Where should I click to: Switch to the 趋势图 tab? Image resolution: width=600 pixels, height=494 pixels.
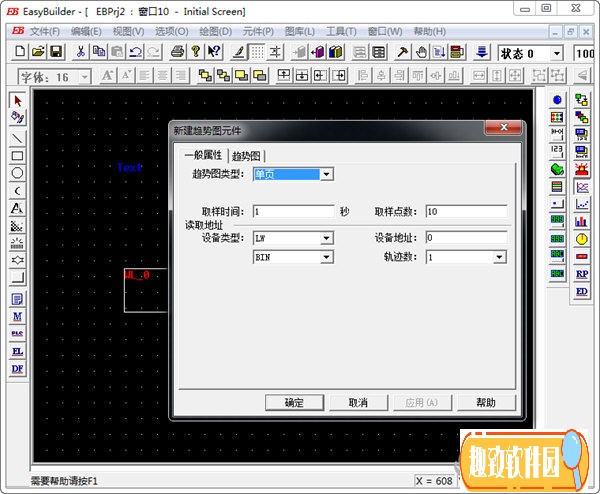pos(246,156)
